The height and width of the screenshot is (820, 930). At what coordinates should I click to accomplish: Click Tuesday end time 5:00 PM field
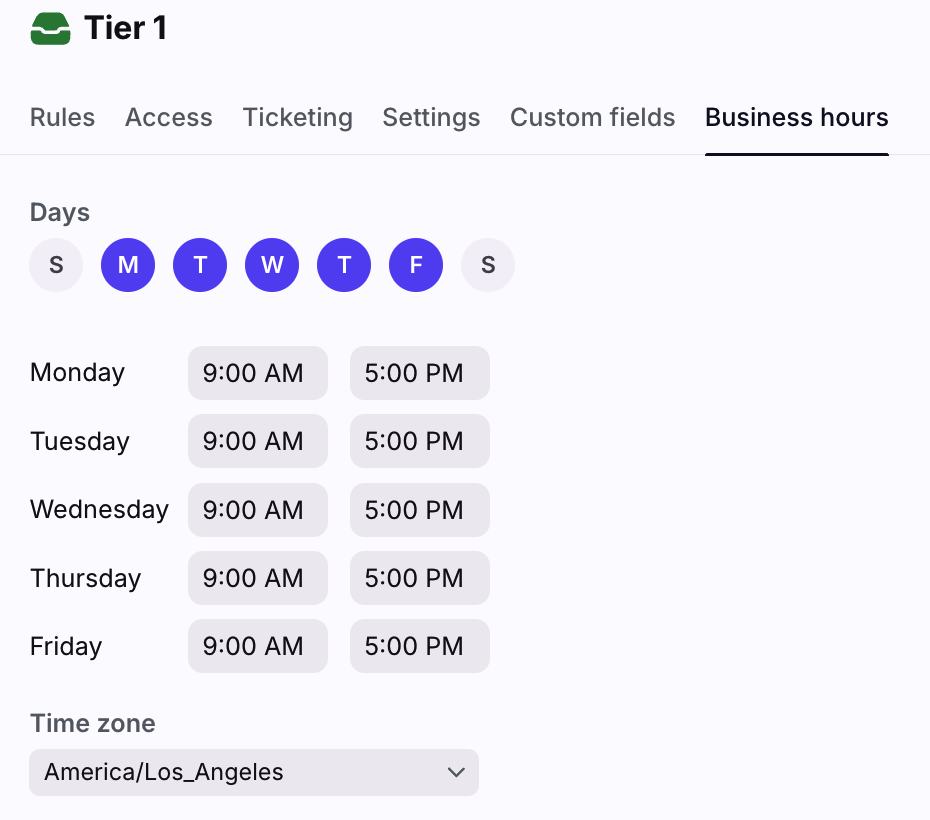tap(420, 441)
